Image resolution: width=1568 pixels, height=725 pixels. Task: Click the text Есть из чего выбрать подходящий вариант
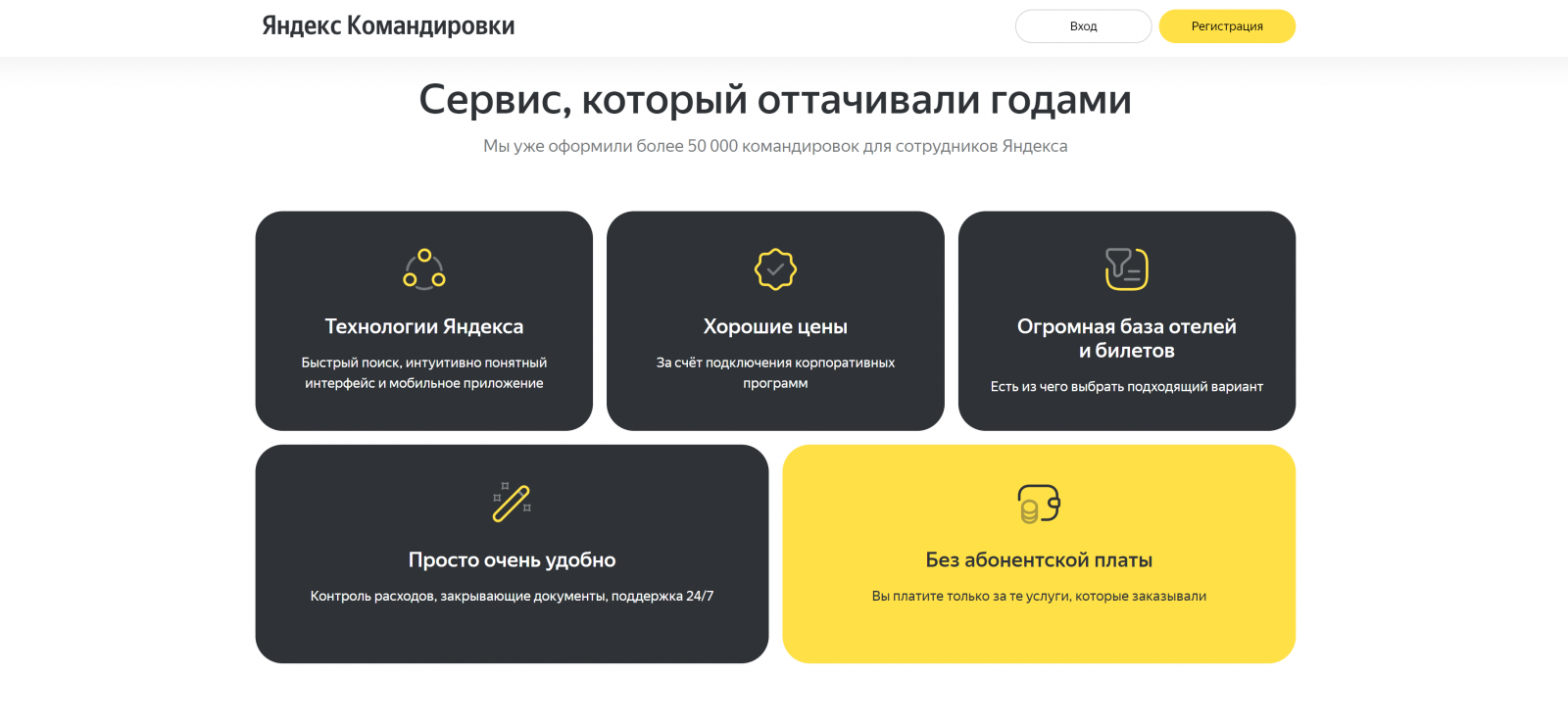point(1127,387)
